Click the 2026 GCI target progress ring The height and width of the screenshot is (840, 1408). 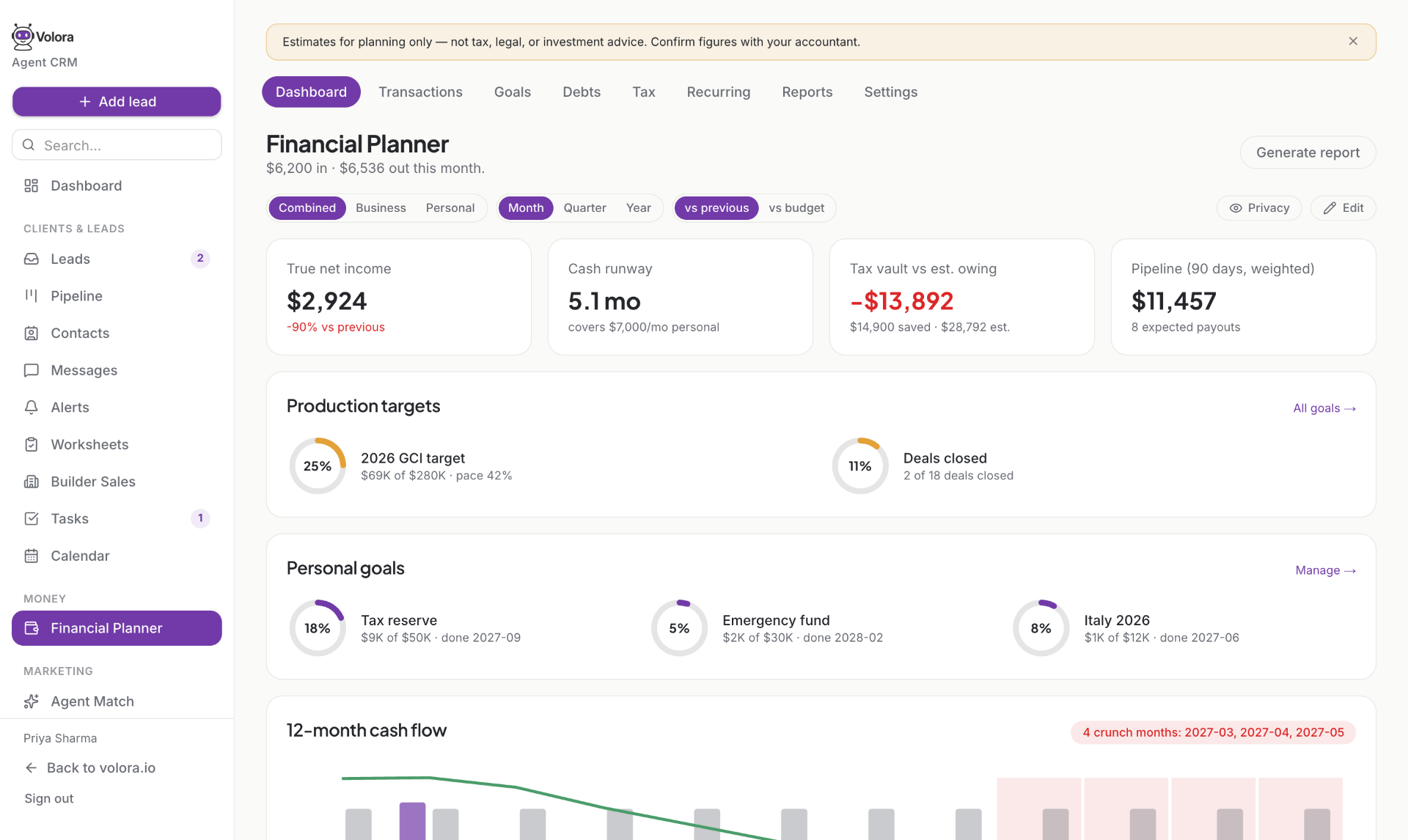(x=318, y=466)
